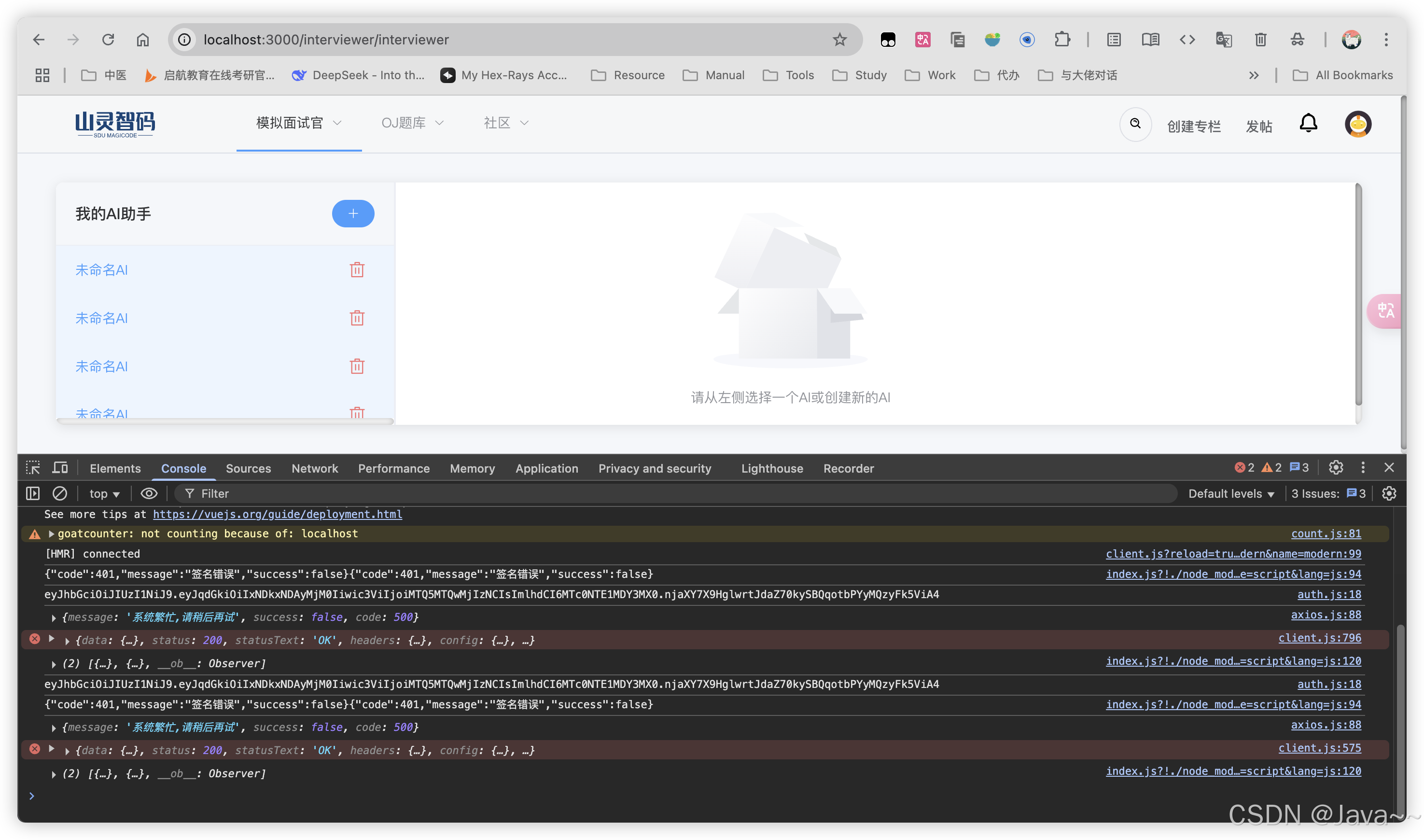Switch to the Network tab

314,468
